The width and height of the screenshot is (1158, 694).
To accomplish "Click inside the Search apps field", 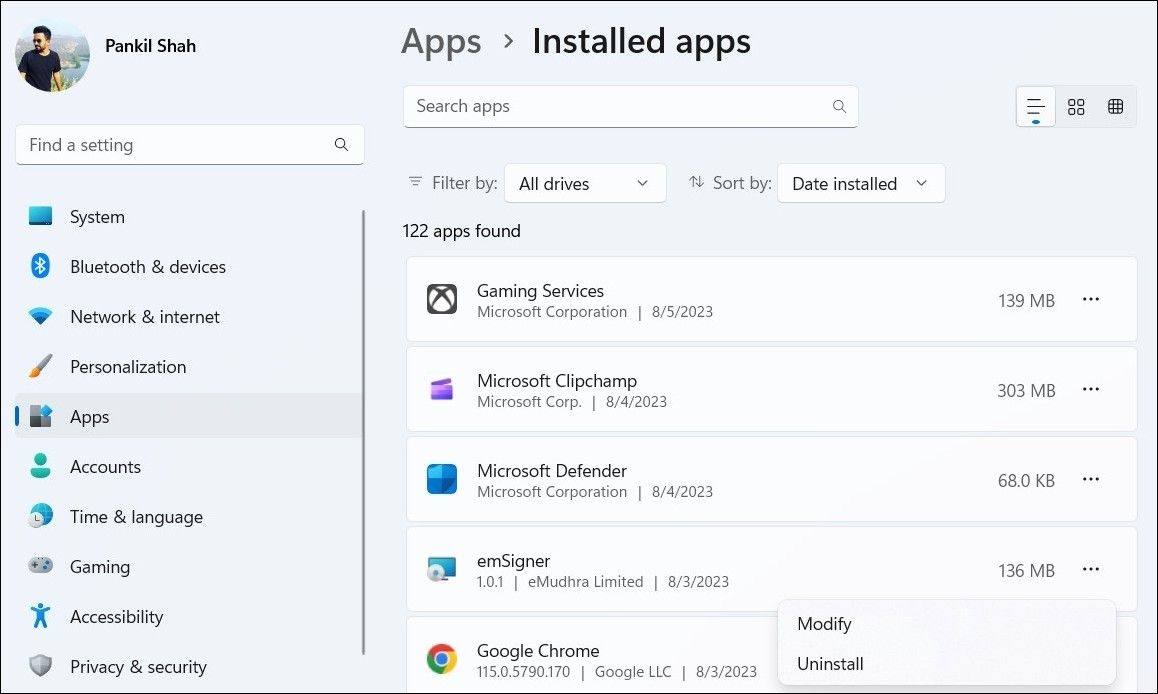I will (x=630, y=106).
